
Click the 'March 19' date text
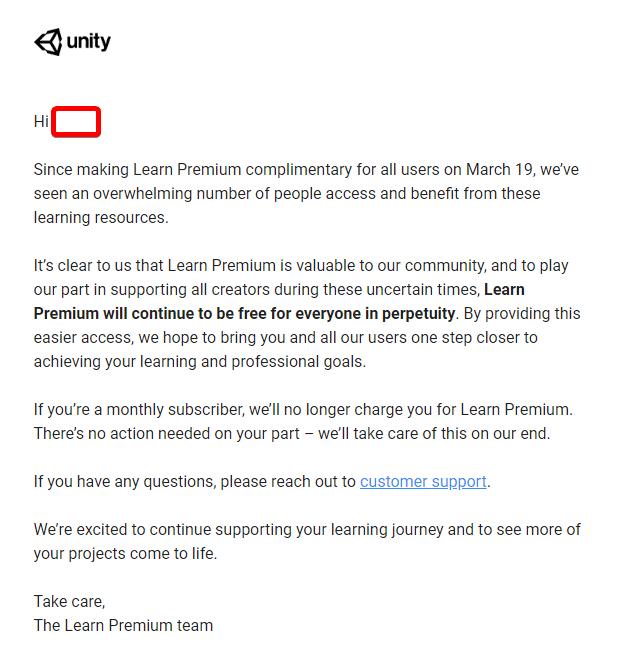coord(499,169)
